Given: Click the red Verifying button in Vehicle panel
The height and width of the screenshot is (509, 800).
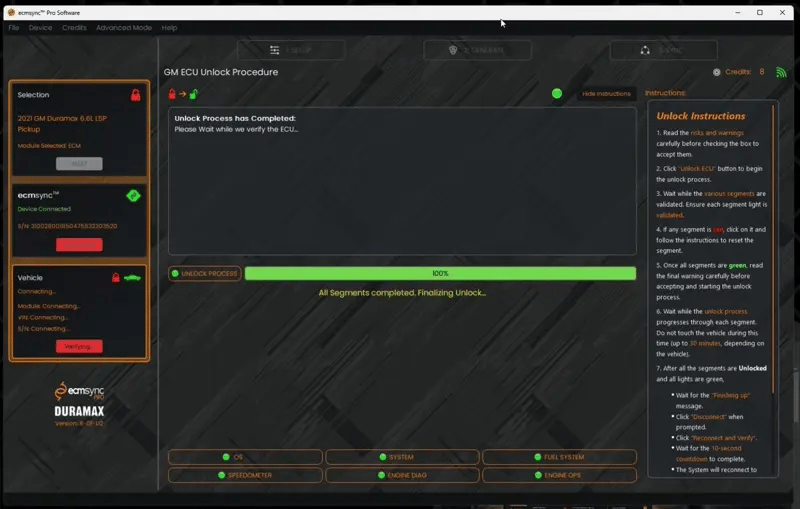Looking at the screenshot, I should 79,346.
